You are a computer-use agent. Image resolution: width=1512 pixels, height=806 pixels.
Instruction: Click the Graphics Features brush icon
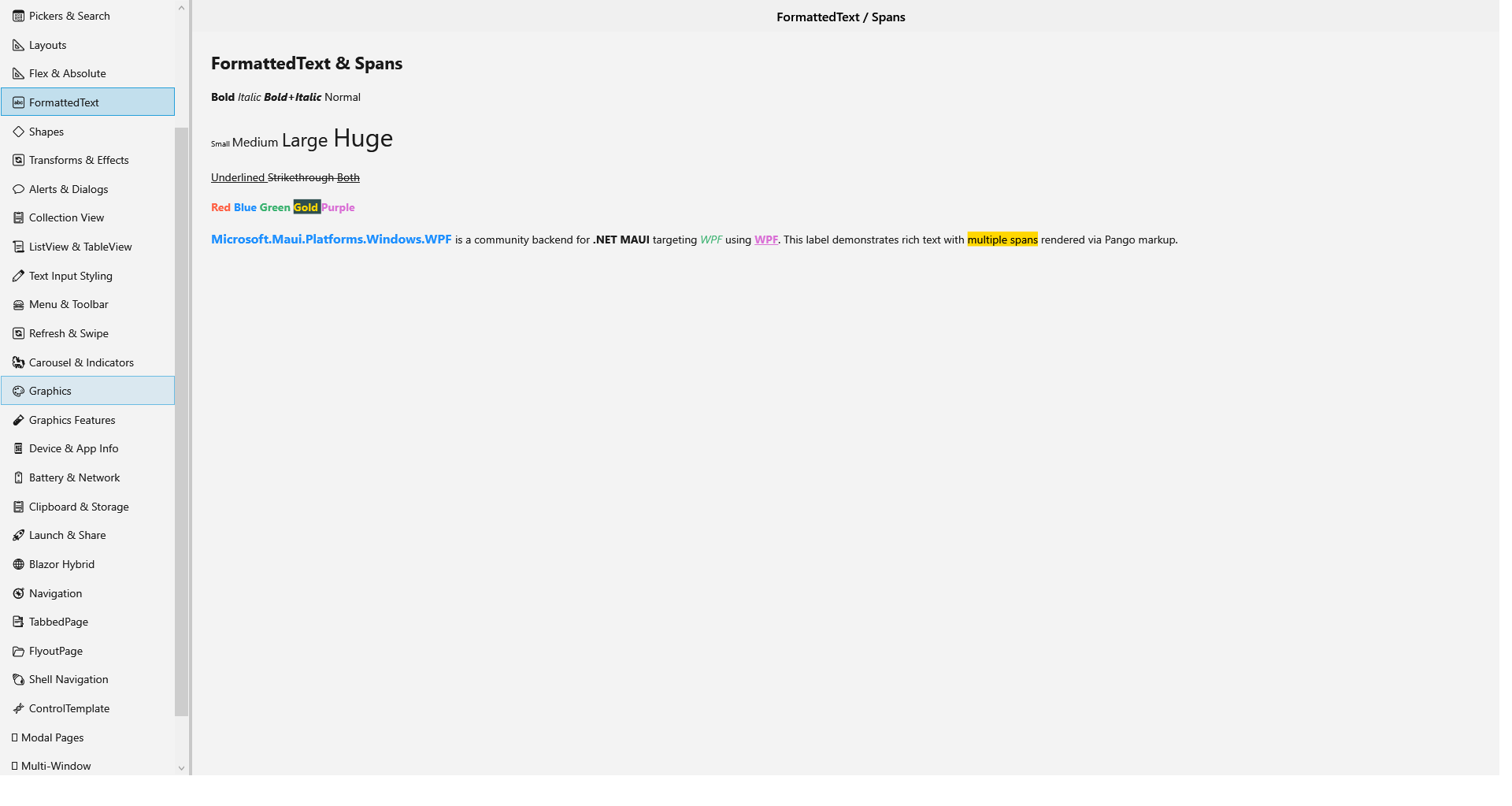(19, 420)
